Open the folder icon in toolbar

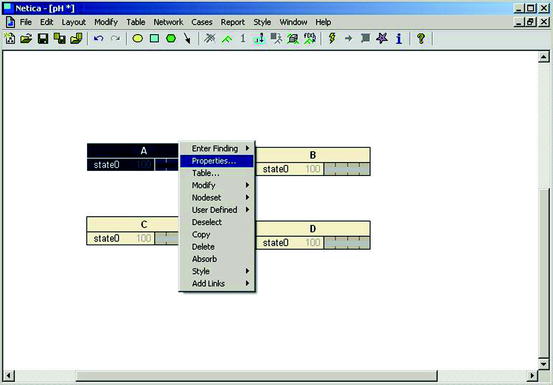[x=26, y=38]
